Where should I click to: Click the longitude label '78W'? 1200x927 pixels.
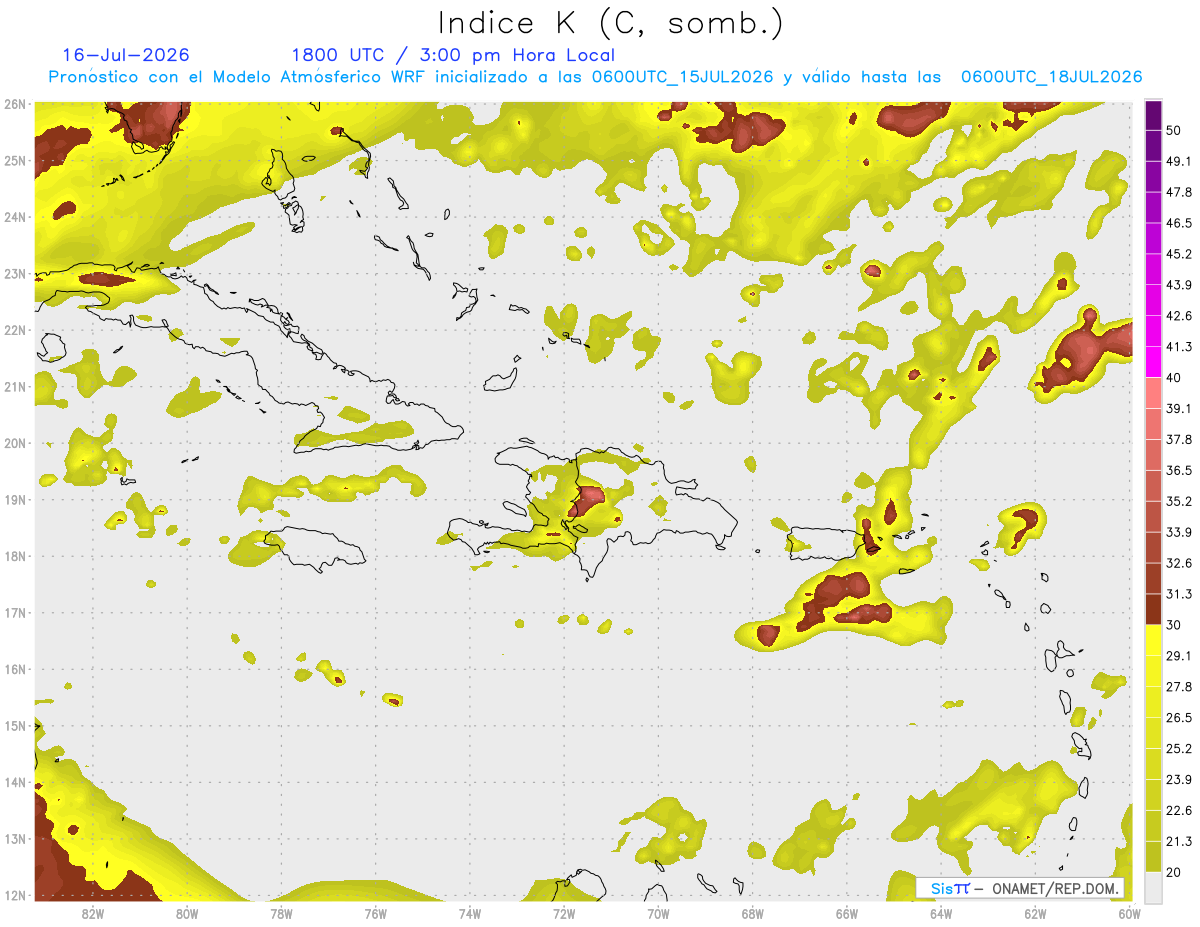coord(281,913)
